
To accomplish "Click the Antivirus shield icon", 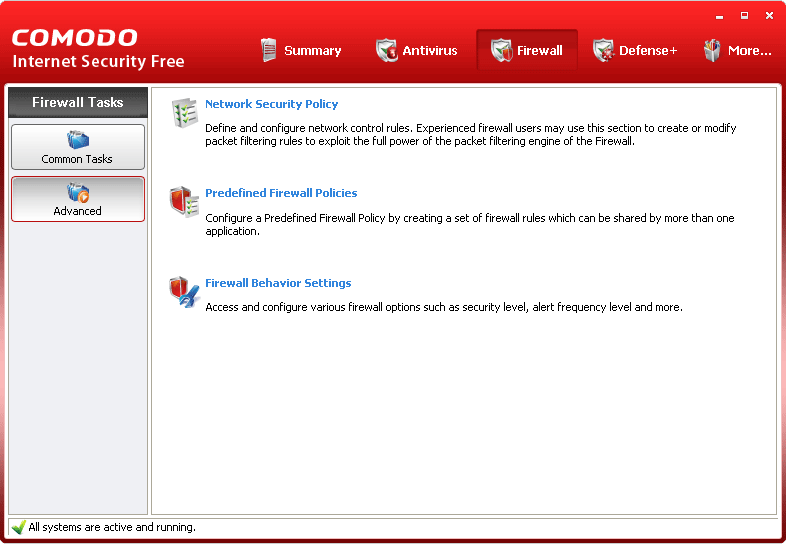I will [x=386, y=50].
